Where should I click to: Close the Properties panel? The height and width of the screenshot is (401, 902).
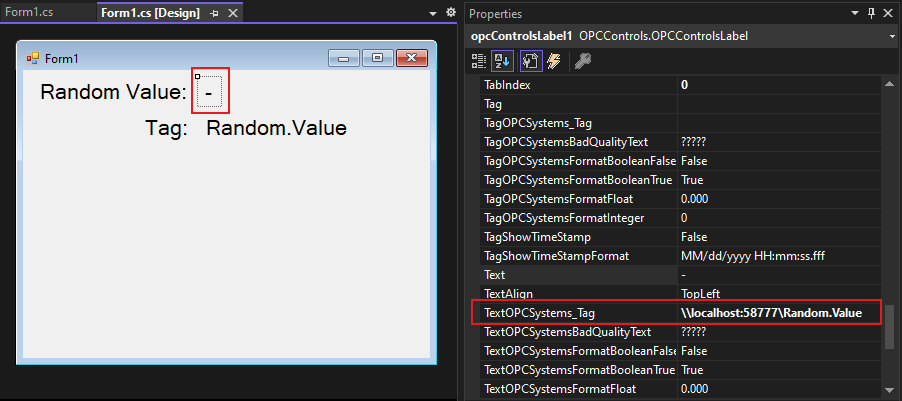(x=888, y=14)
